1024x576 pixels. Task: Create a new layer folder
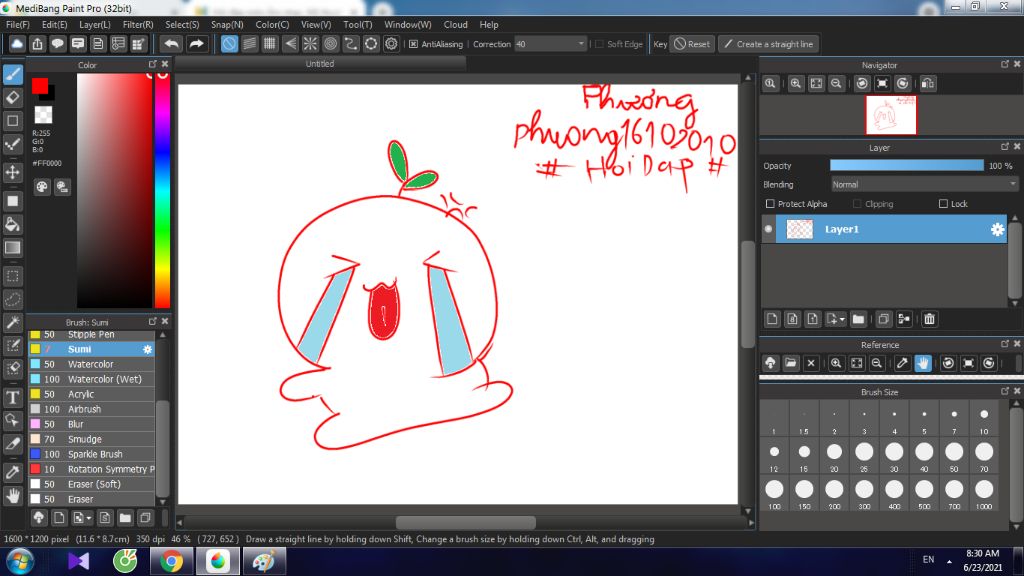[x=858, y=319]
